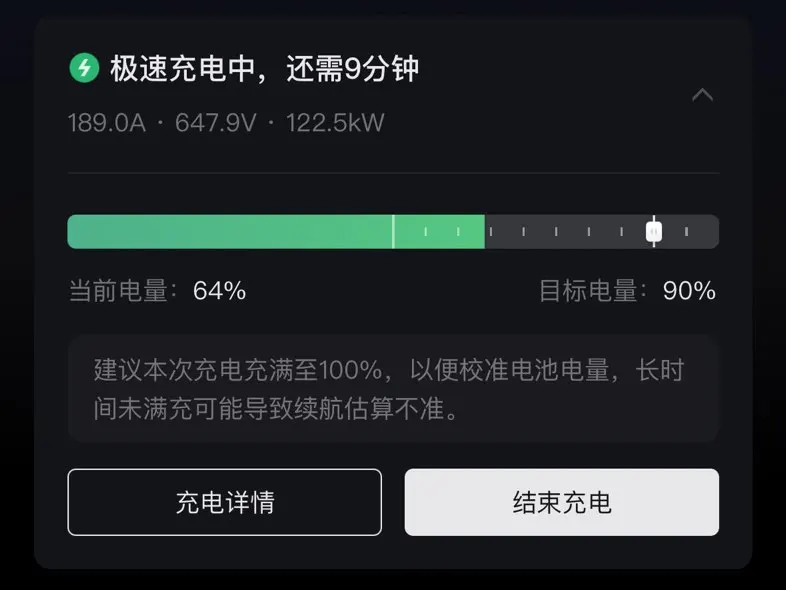This screenshot has width=786, height=590.
Task: Click the tall 50% marker line on bar
Action: point(393,232)
